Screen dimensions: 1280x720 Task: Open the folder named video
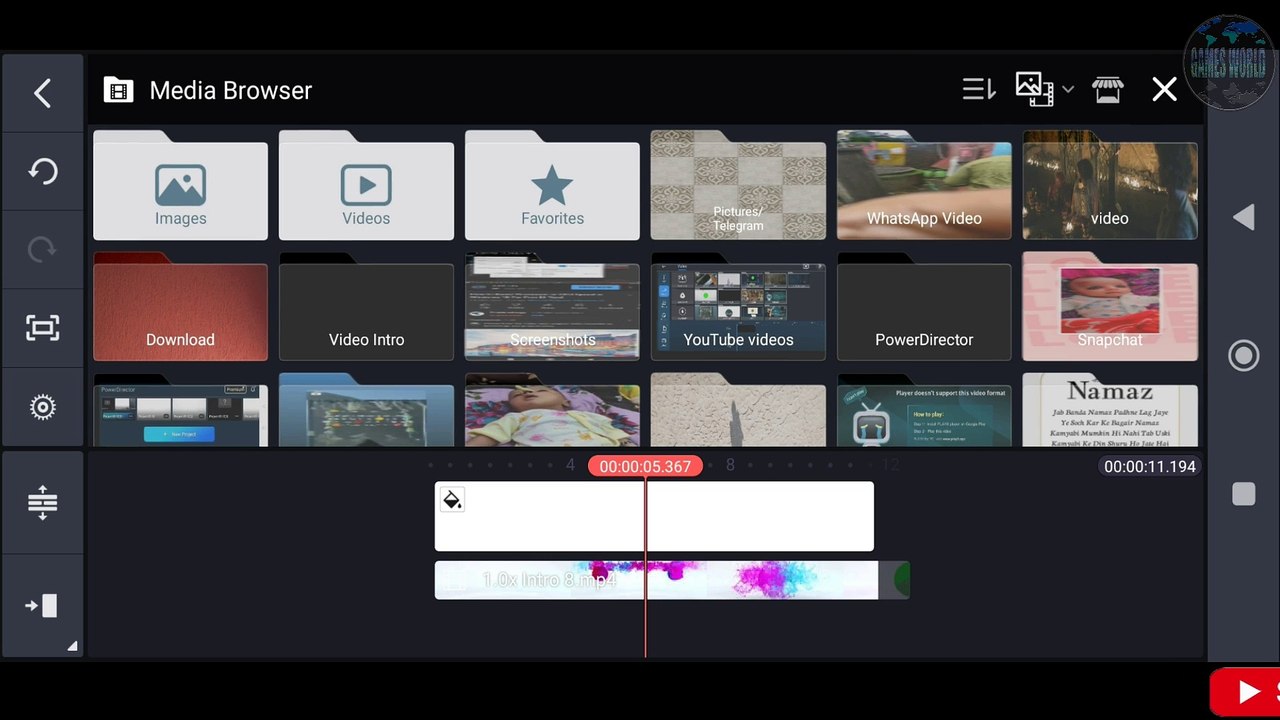pos(1110,186)
